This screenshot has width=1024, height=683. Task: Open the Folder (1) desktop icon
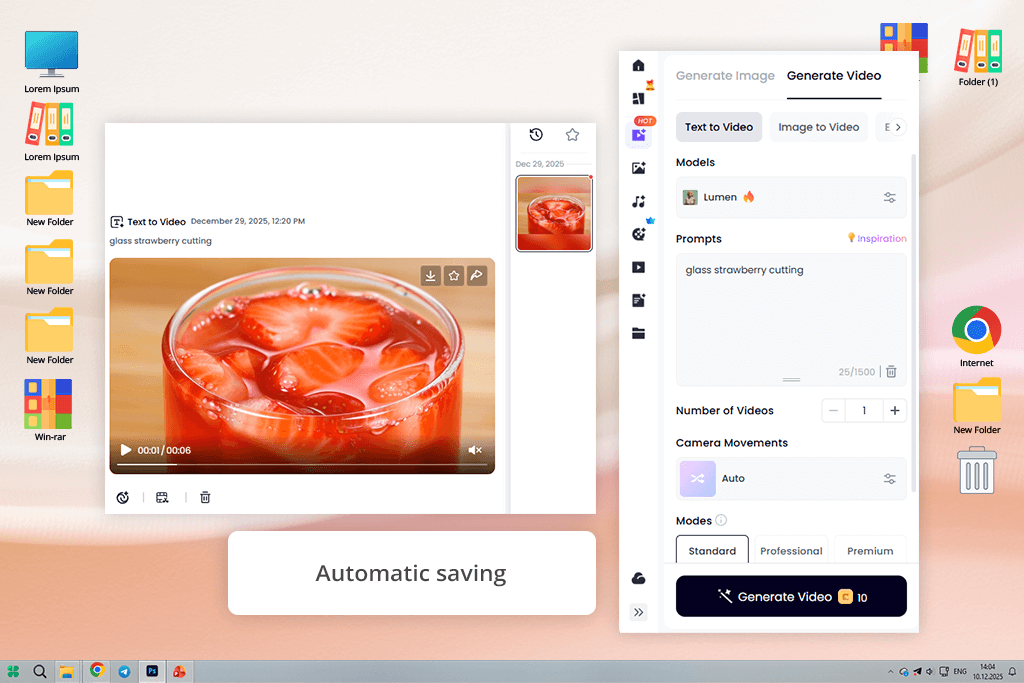(978, 57)
